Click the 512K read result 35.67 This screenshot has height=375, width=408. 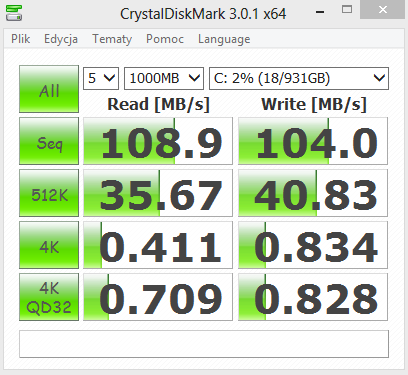[158, 193]
